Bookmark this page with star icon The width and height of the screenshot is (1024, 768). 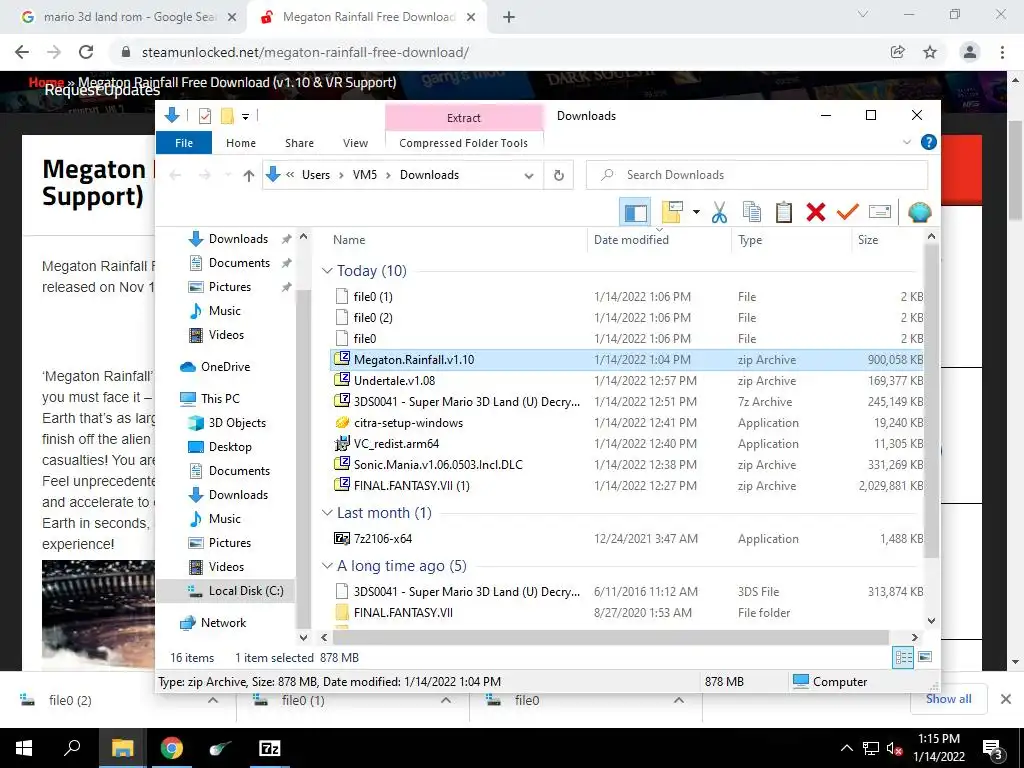pyautogui.click(x=930, y=52)
